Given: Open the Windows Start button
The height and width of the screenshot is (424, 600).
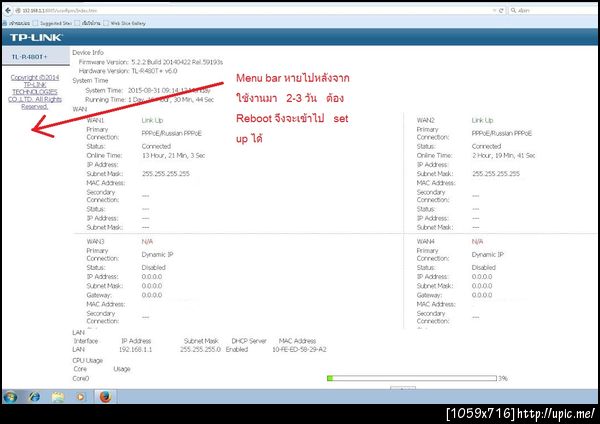Looking at the screenshot, I should click(10, 397).
